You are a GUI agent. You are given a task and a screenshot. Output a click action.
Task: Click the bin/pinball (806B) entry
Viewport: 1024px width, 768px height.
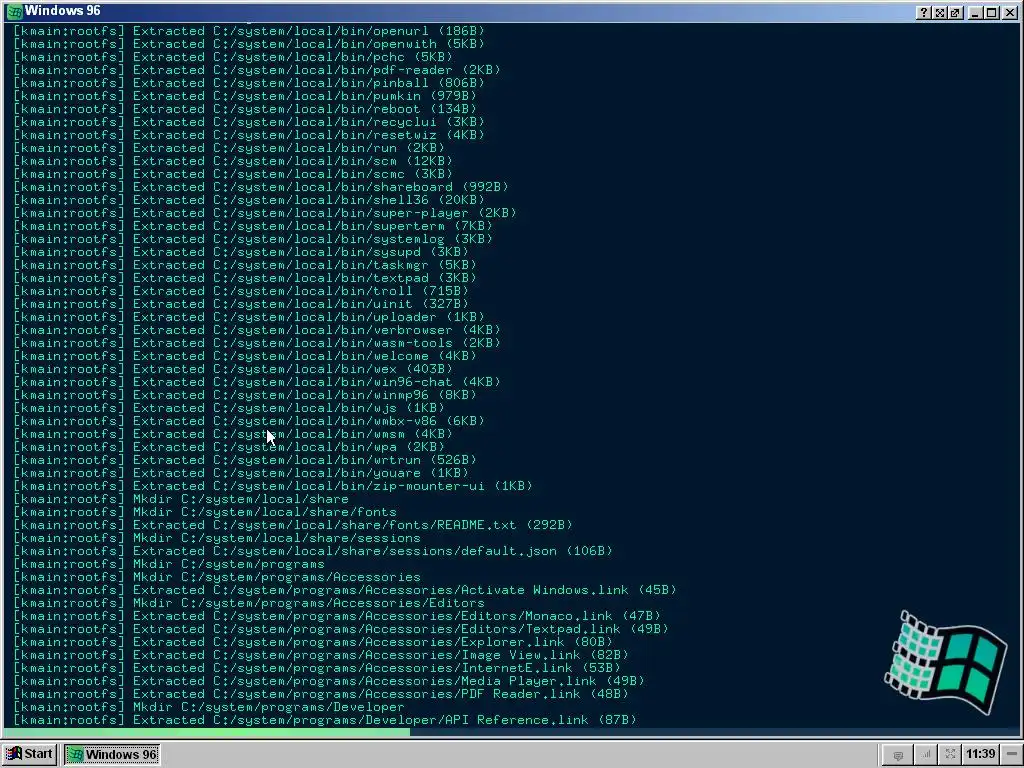249,83
